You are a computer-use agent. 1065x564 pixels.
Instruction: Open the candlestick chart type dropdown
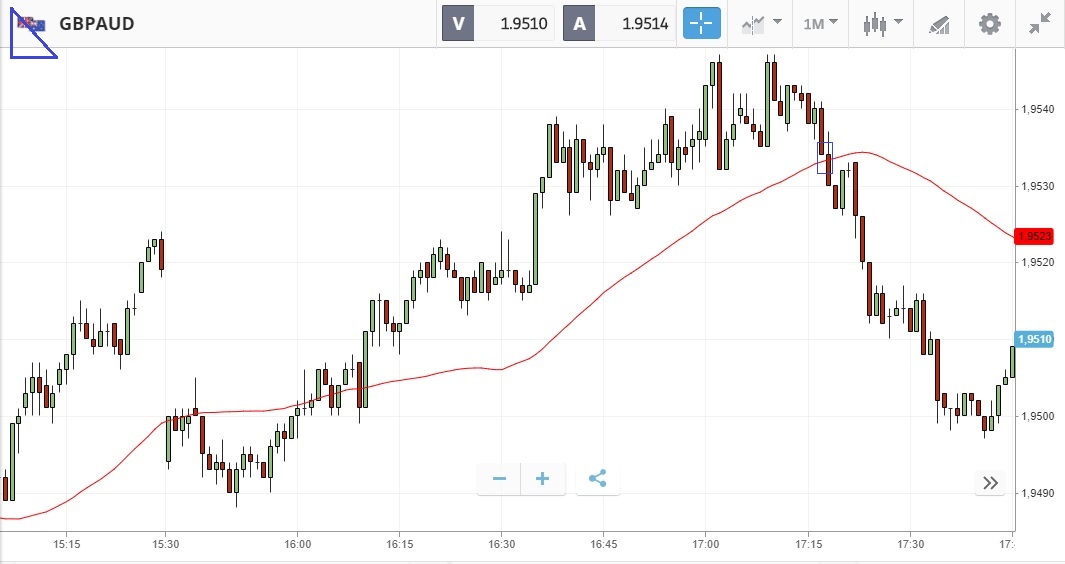pyautogui.click(x=883, y=23)
